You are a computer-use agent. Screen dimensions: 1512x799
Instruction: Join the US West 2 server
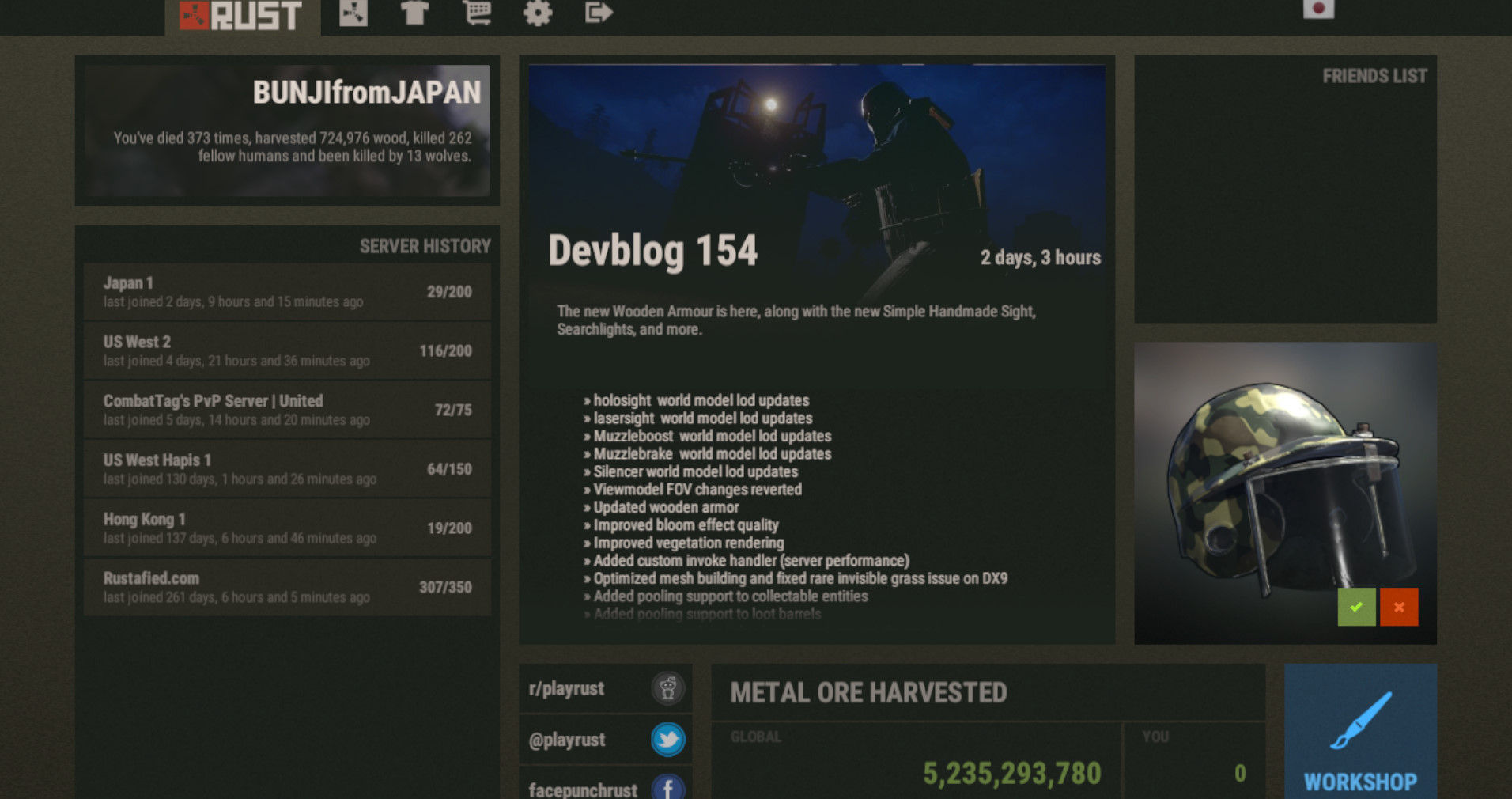pos(287,351)
